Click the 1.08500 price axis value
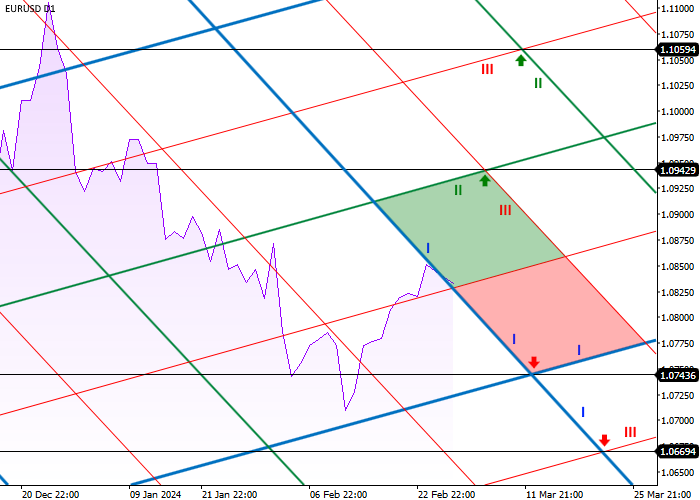This screenshot has height=500, width=700. (x=678, y=267)
